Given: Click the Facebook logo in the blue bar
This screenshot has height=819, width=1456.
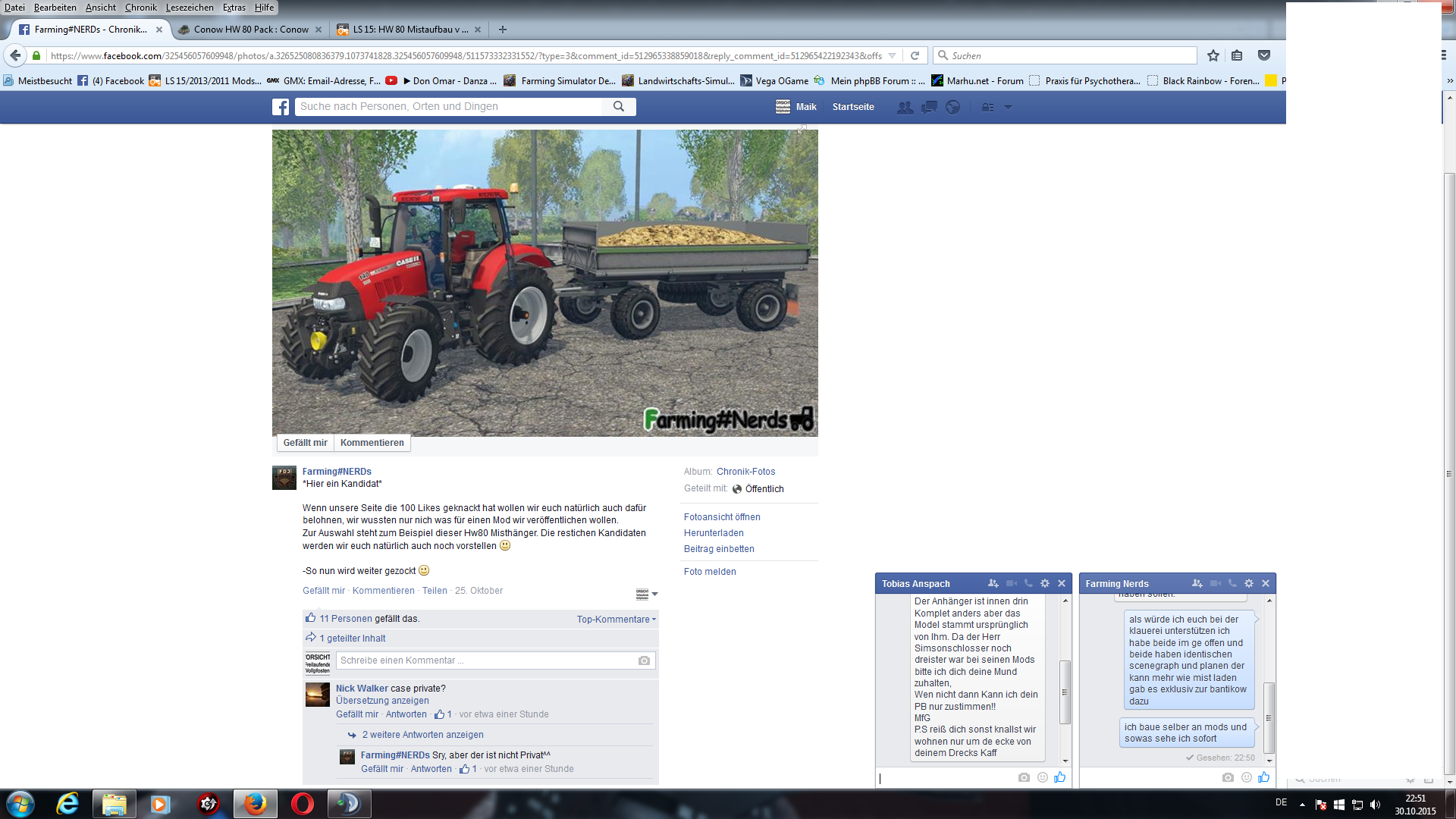Looking at the screenshot, I should [x=281, y=107].
